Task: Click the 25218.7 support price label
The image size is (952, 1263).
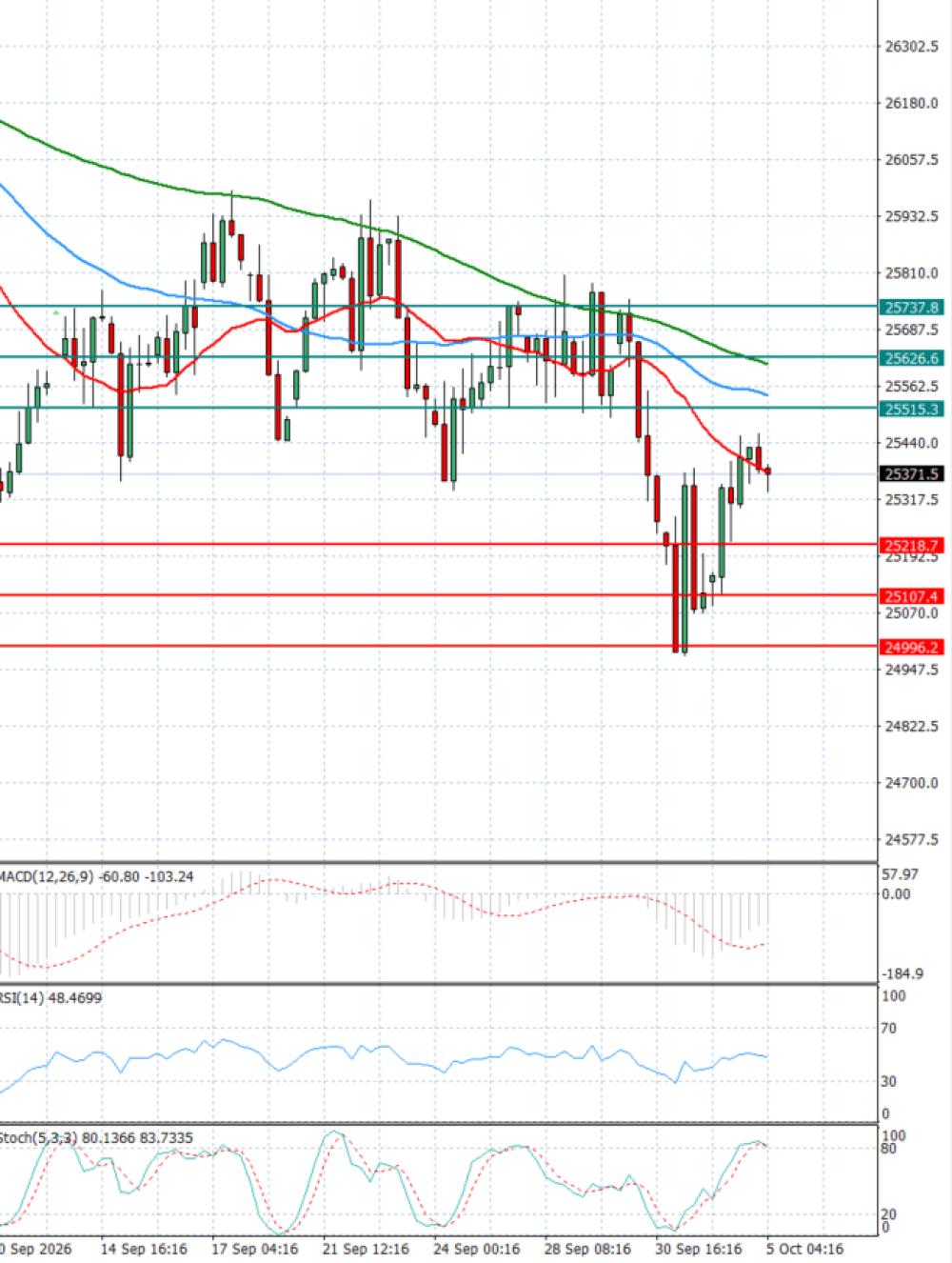Action: 911,546
